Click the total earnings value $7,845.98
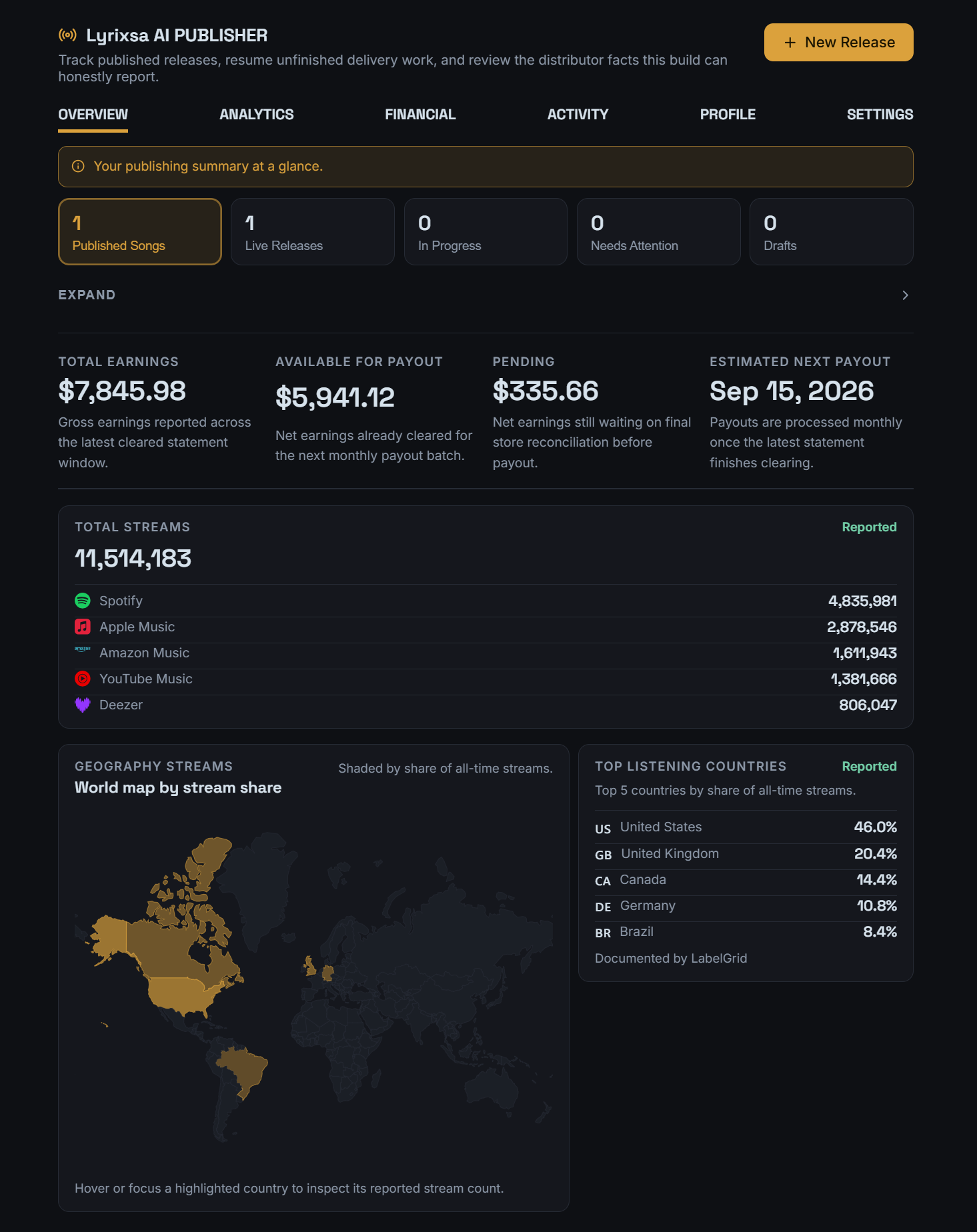This screenshot has height=1232, width=977. [x=122, y=391]
